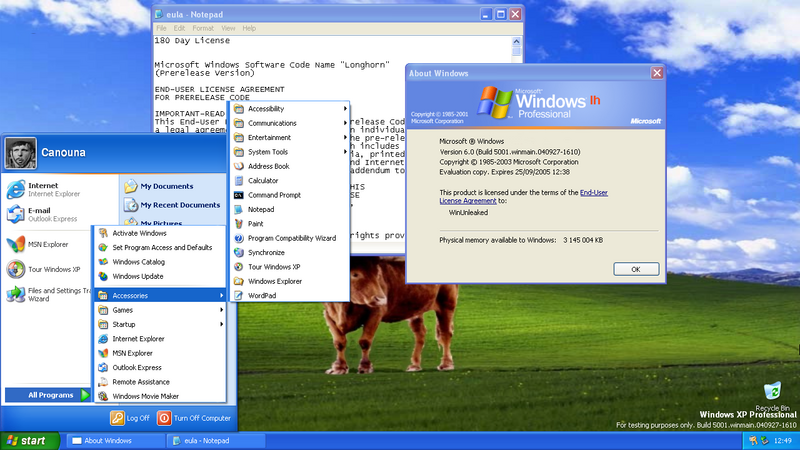Viewport: 800px width, 450px height.
Task: Open My Recent Documents
Action: pyautogui.click(x=172, y=205)
